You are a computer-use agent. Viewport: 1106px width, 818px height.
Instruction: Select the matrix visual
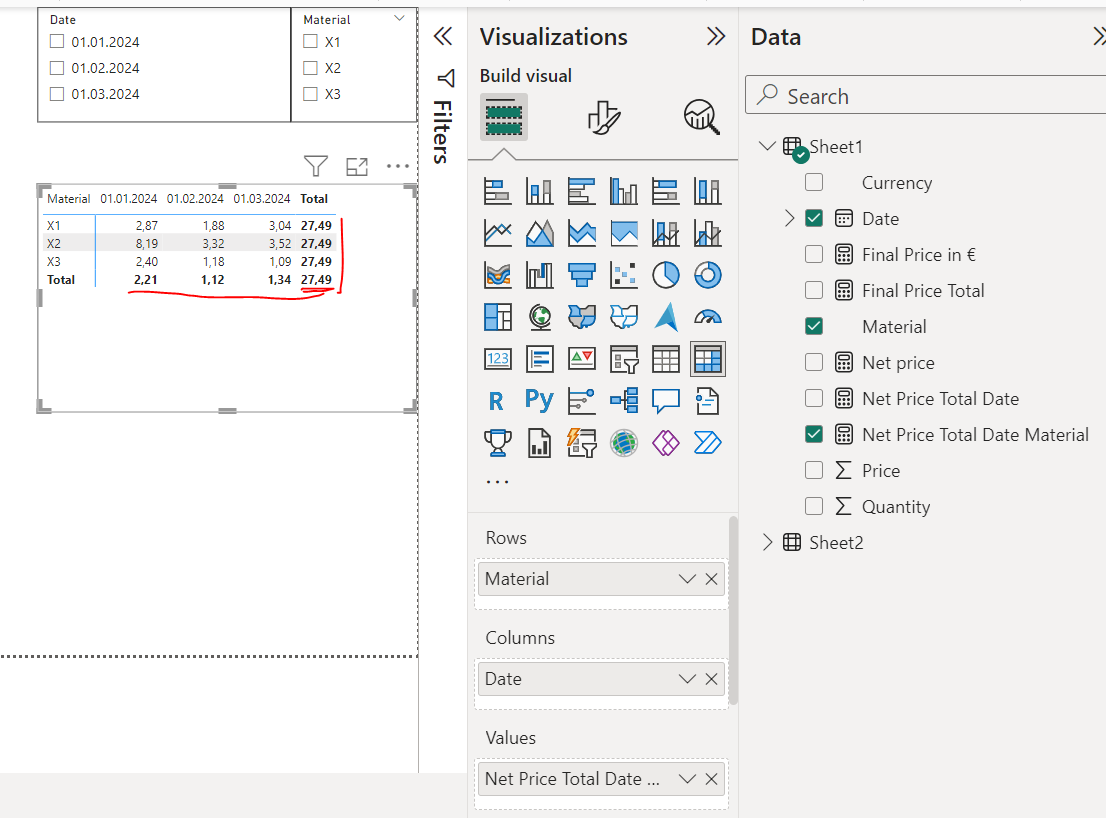707,359
